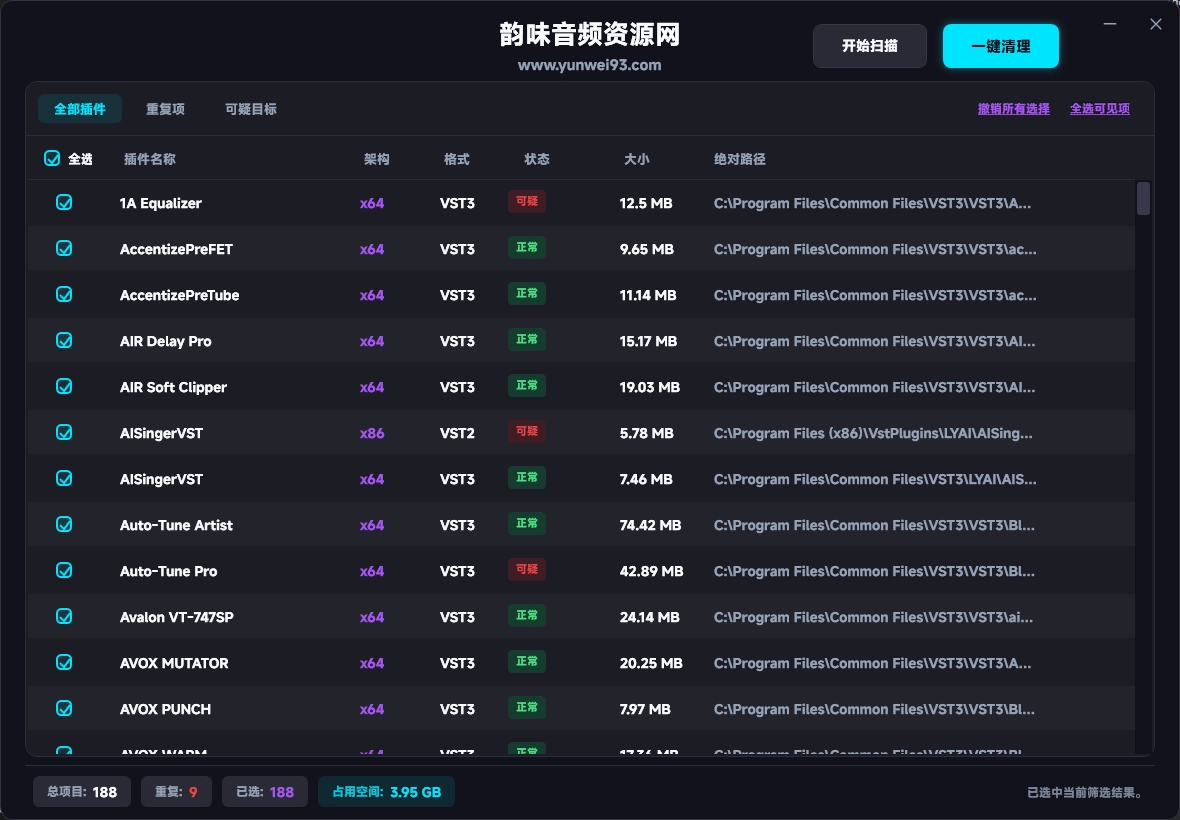Uncheck the AVOX MUTATOR checkbox
Image resolution: width=1180 pixels, height=820 pixels.
65,662
